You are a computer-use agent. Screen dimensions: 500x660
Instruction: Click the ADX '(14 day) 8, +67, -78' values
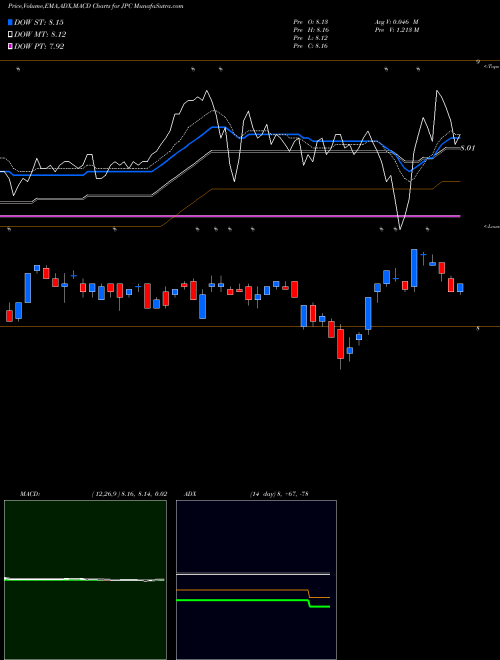(x=279, y=494)
